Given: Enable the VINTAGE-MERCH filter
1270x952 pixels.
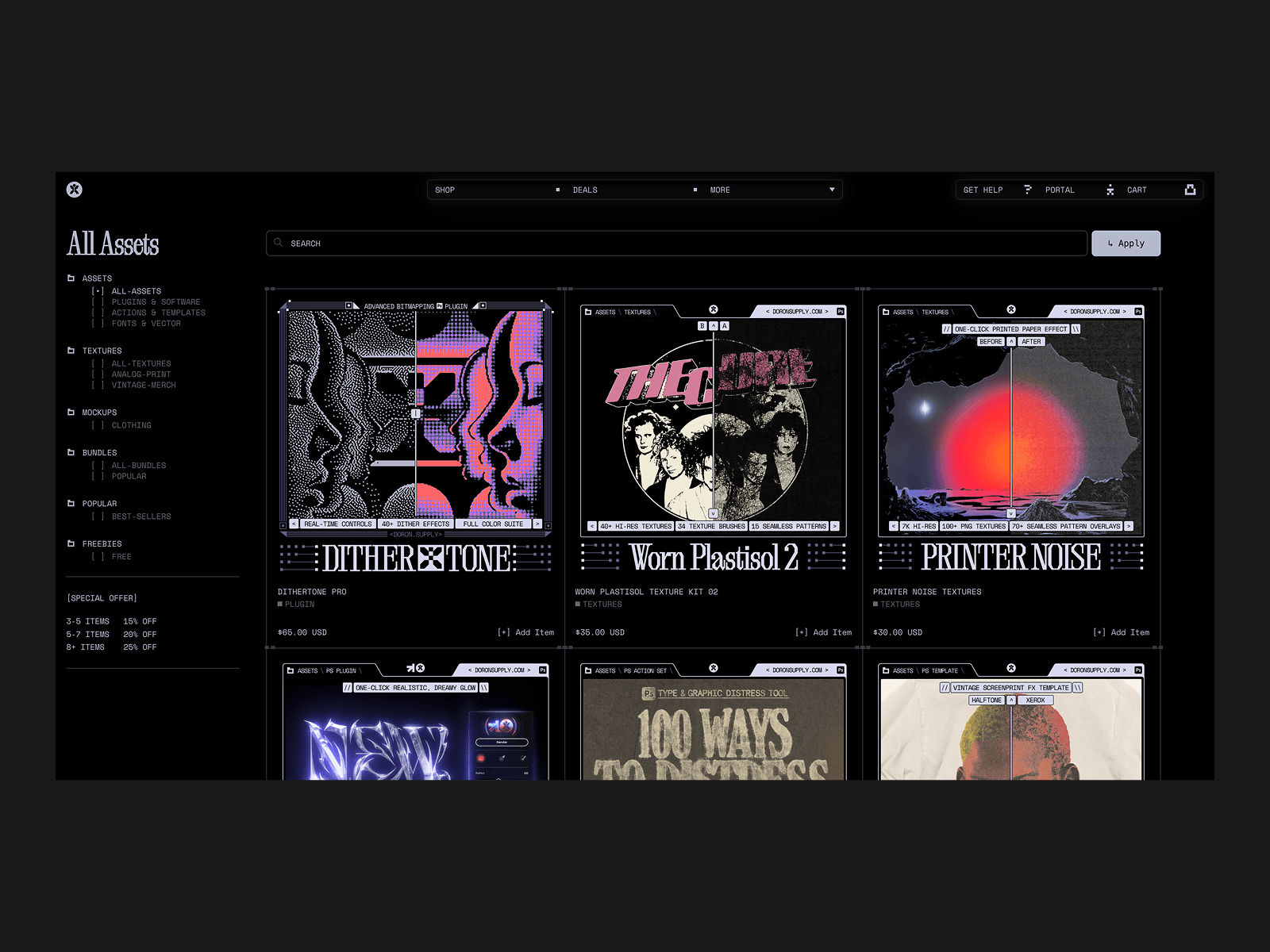Looking at the screenshot, I should point(98,386).
